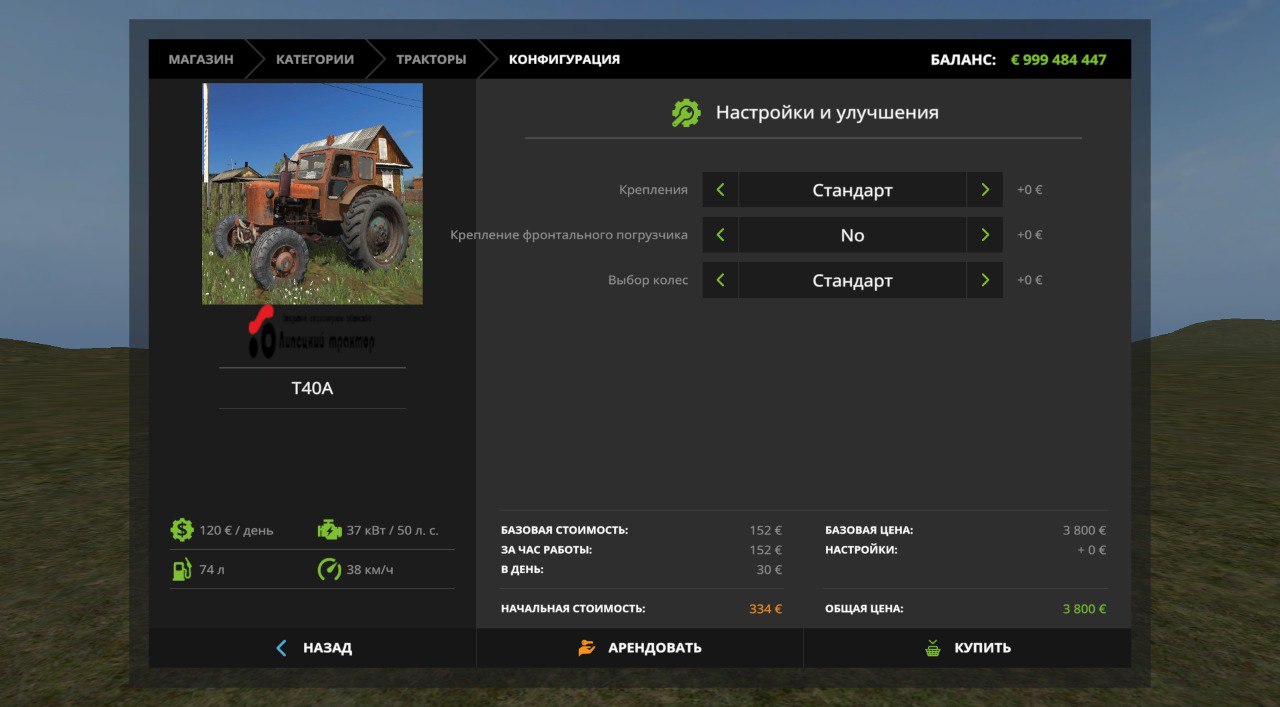1280x707 pixels.
Task: Choose previous wheel option in Выбор колес
Action: (x=720, y=281)
